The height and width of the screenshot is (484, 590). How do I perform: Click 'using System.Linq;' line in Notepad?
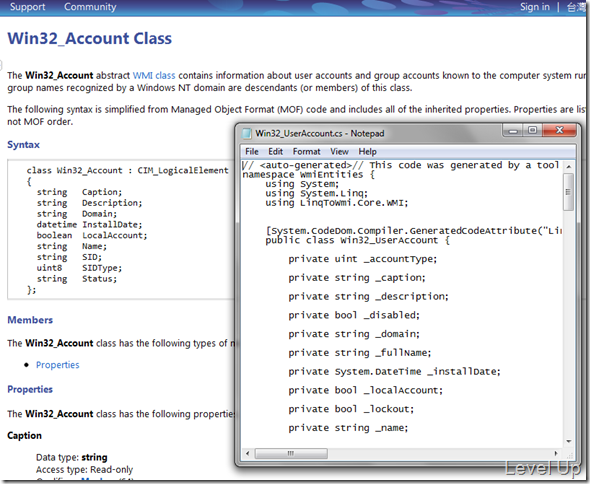pos(317,193)
